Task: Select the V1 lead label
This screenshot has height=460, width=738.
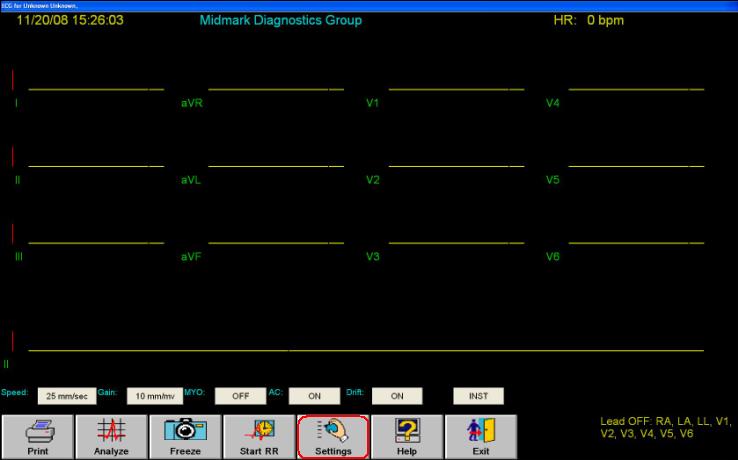Action: point(373,103)
